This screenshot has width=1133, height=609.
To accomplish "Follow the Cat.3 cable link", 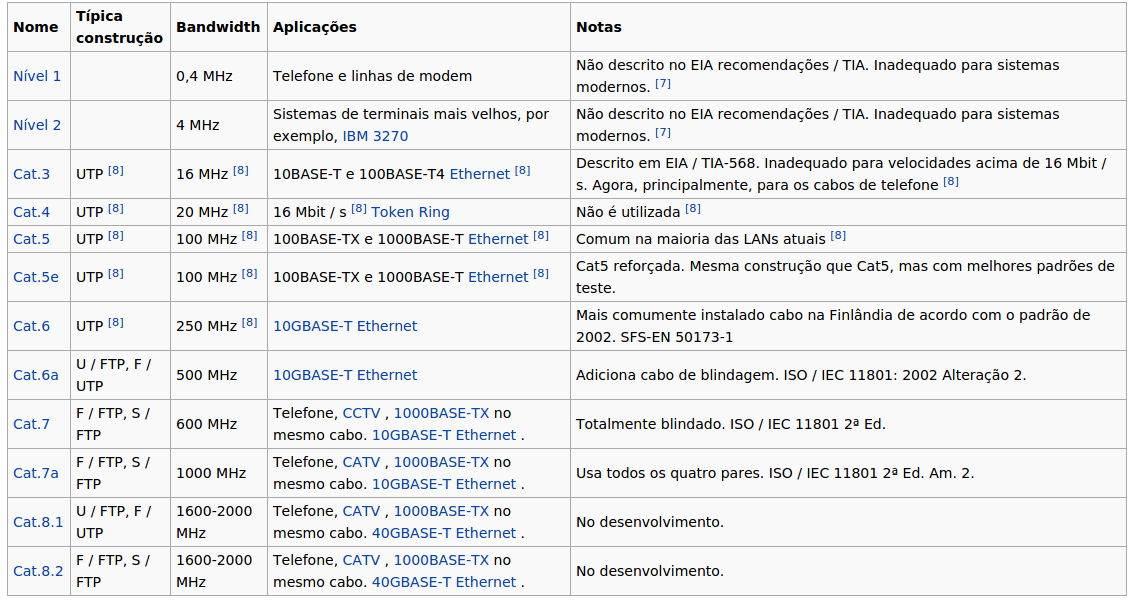I will point(31,173).
